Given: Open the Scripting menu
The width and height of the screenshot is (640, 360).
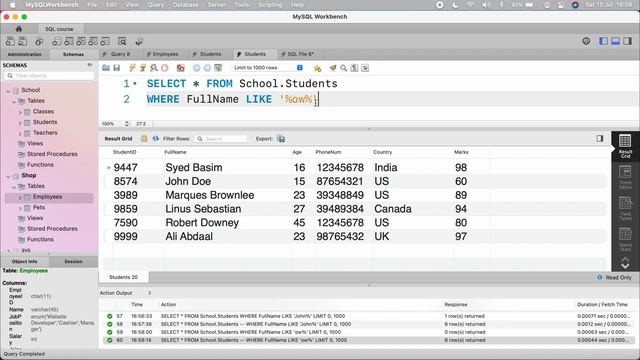Looking at the screenshot, I should (x=270, y=5).
